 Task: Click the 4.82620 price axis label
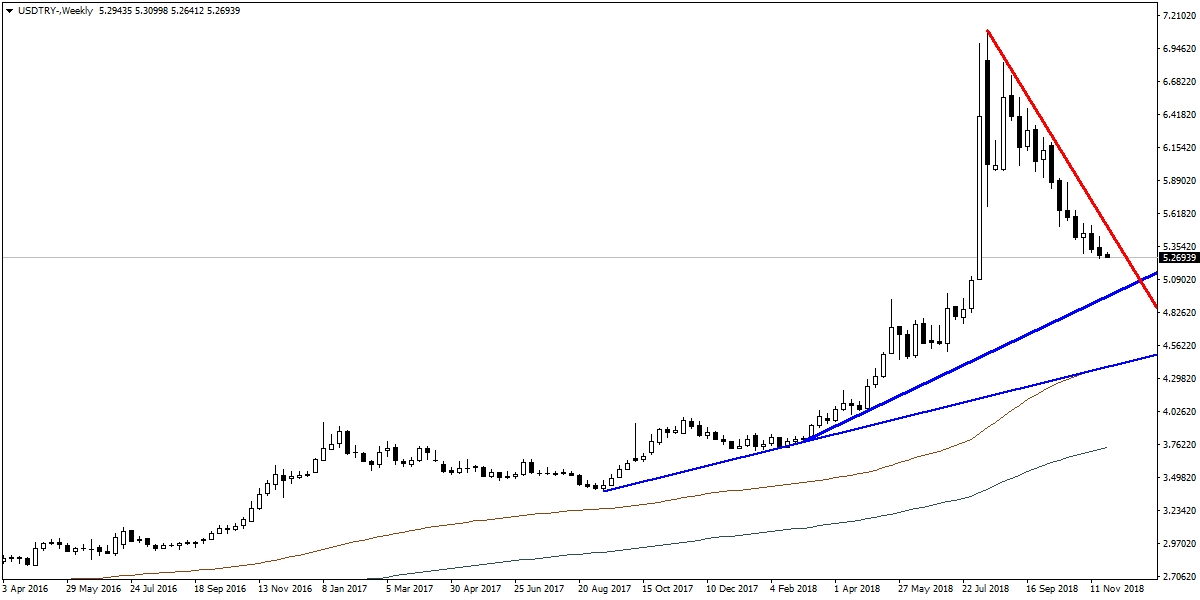(1179, 313)
